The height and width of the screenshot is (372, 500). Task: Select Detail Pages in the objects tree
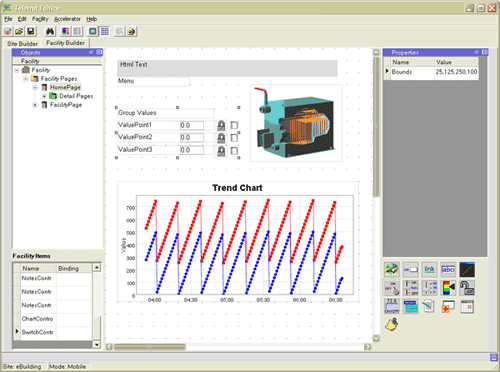coord(76,96)
